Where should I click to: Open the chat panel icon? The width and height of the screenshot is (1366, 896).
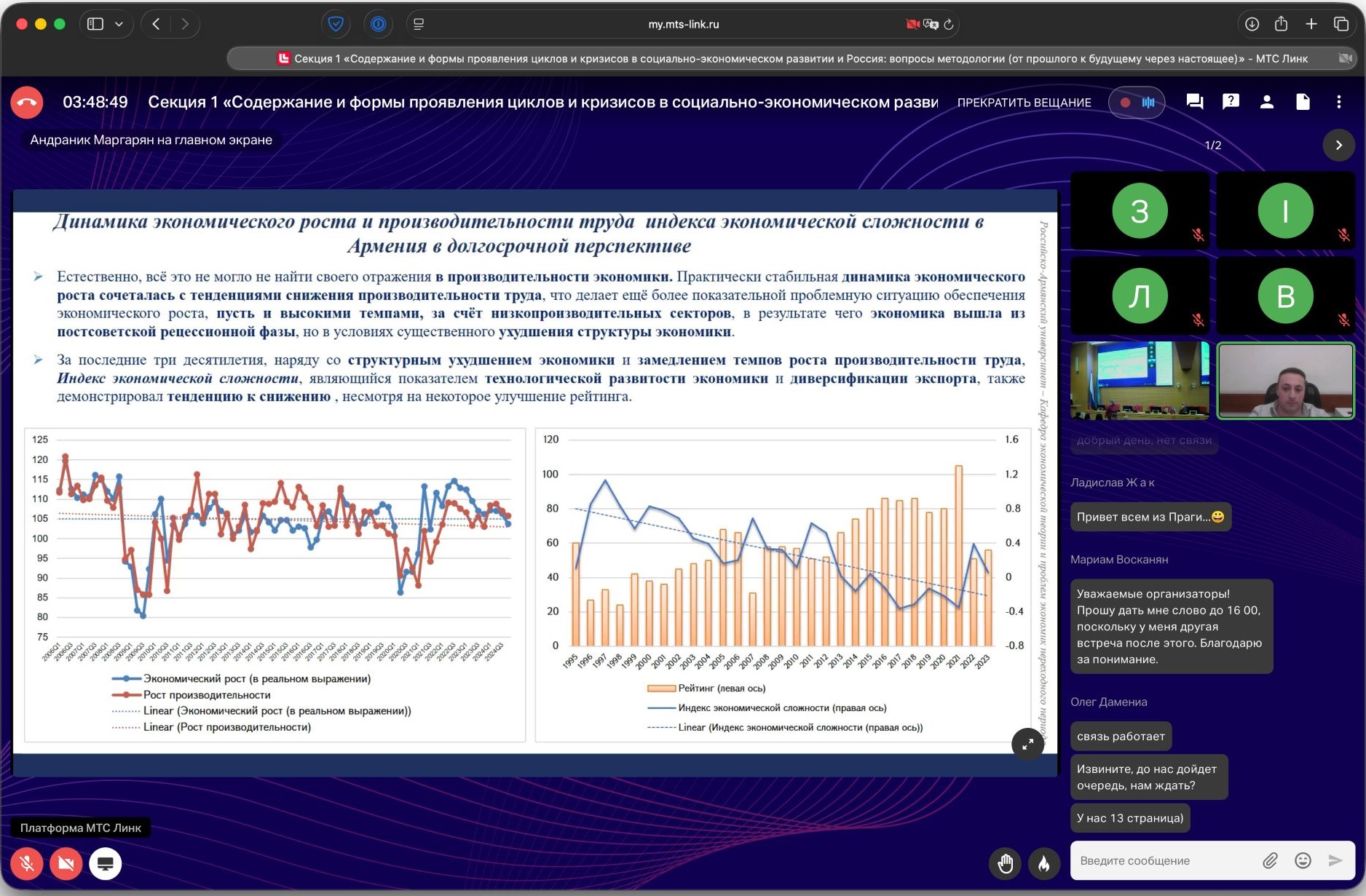[1194, 102]
